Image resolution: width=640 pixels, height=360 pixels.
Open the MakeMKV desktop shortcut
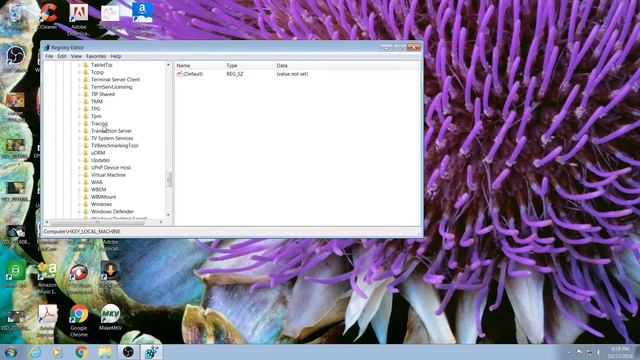[110, 318]
